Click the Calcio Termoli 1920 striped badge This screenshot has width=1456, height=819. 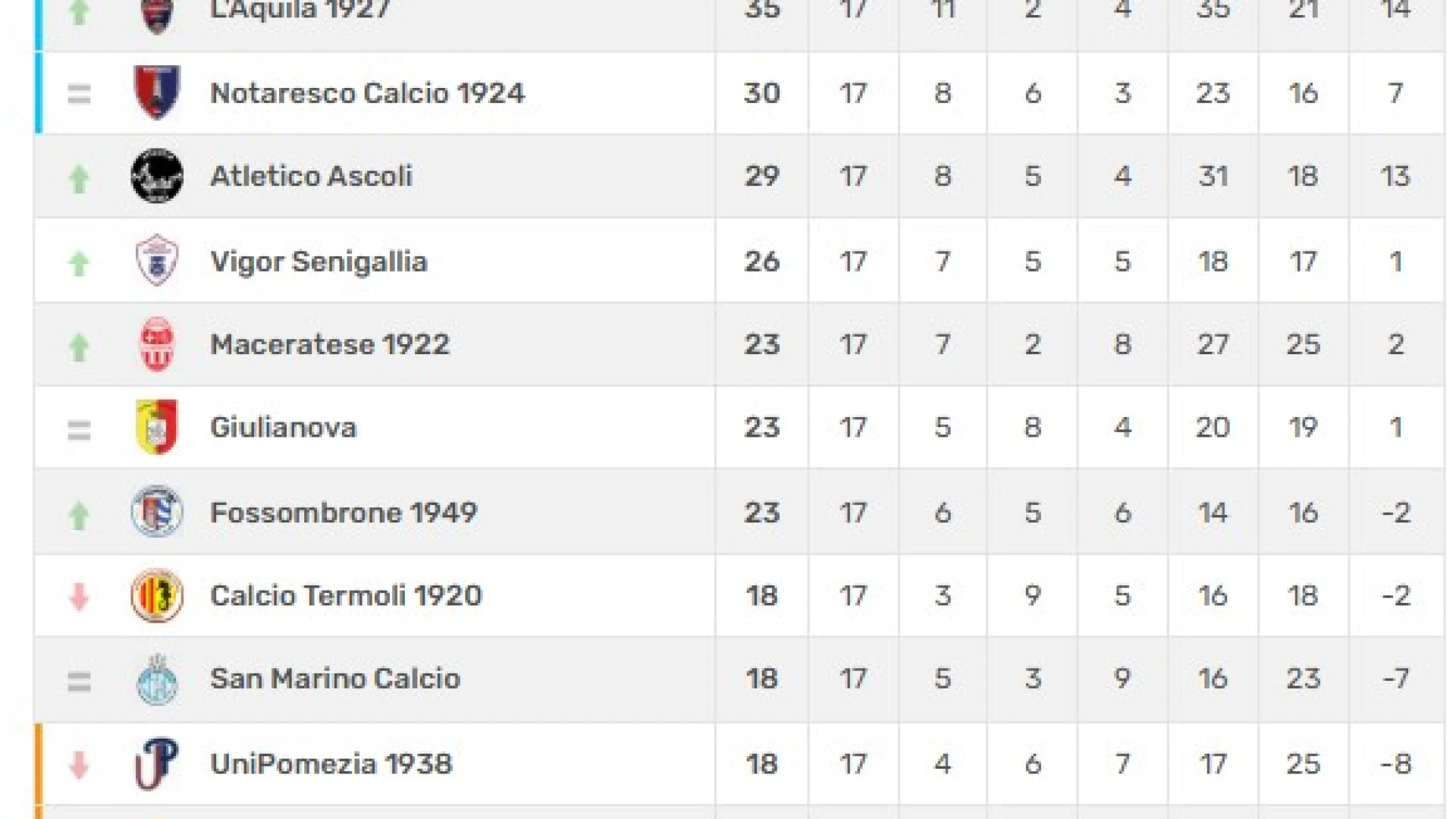(x=157, y=595)
